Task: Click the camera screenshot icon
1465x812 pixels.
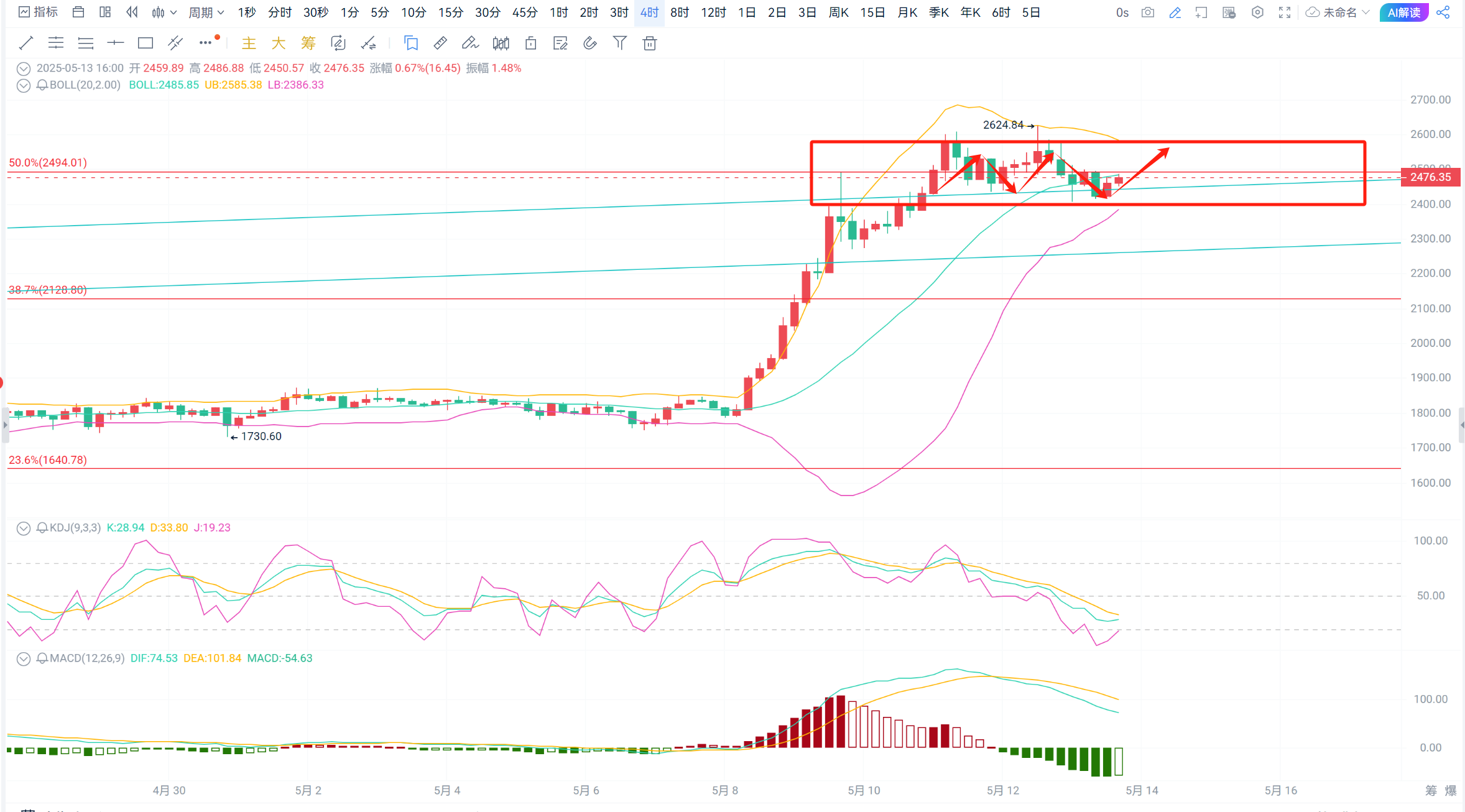Action: pos(1148,12)
